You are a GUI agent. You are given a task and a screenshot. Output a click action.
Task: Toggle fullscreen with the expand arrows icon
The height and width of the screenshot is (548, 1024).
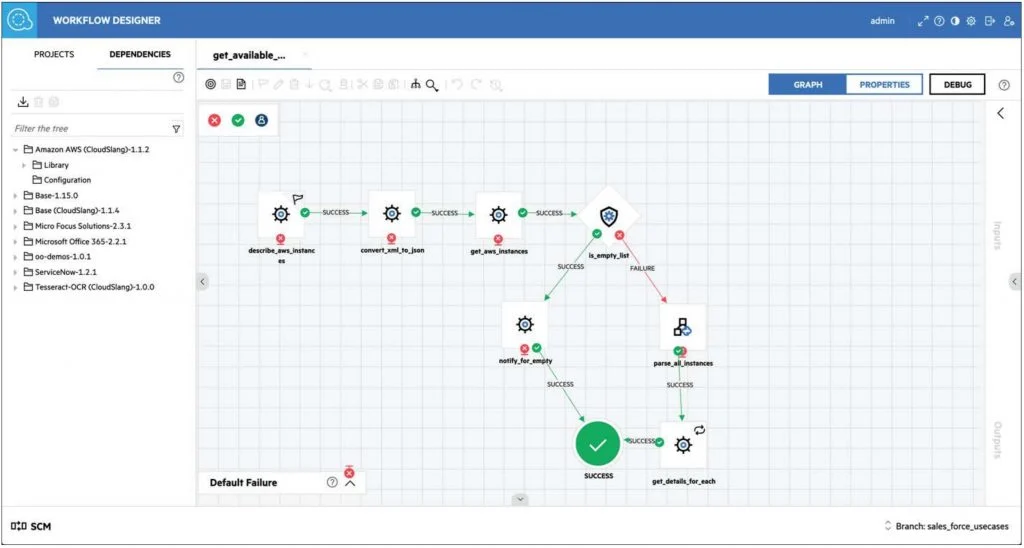pos(923,20)
